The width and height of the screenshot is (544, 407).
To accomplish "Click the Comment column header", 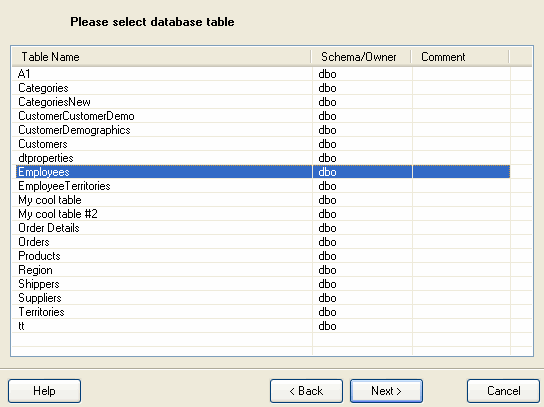I will [x=460, y=57].
